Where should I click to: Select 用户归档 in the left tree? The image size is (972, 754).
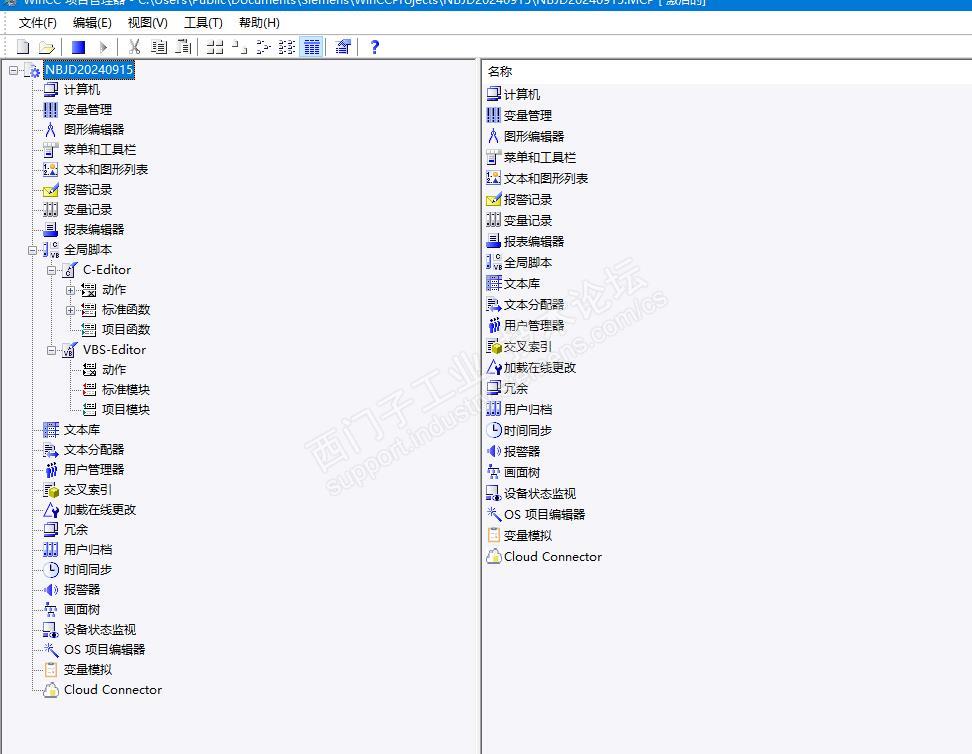pyautogui.click(x=88, y=549)
